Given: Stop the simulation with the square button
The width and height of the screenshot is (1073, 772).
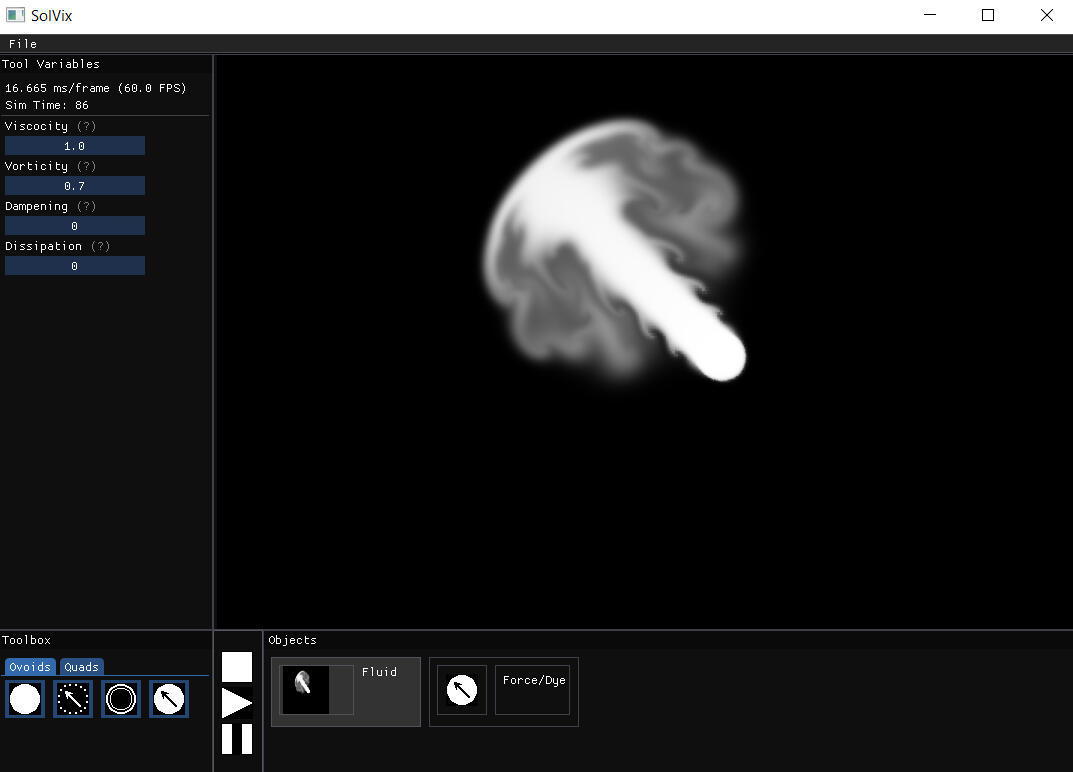Looking at the screenshot, I should (237, 667).
